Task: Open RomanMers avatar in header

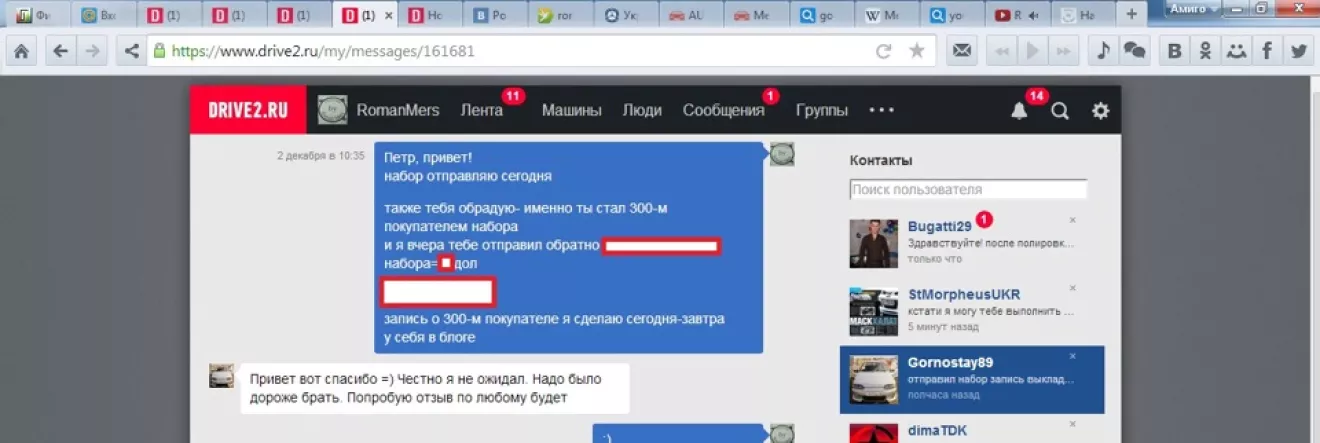Action: click(x=332, y=110)
